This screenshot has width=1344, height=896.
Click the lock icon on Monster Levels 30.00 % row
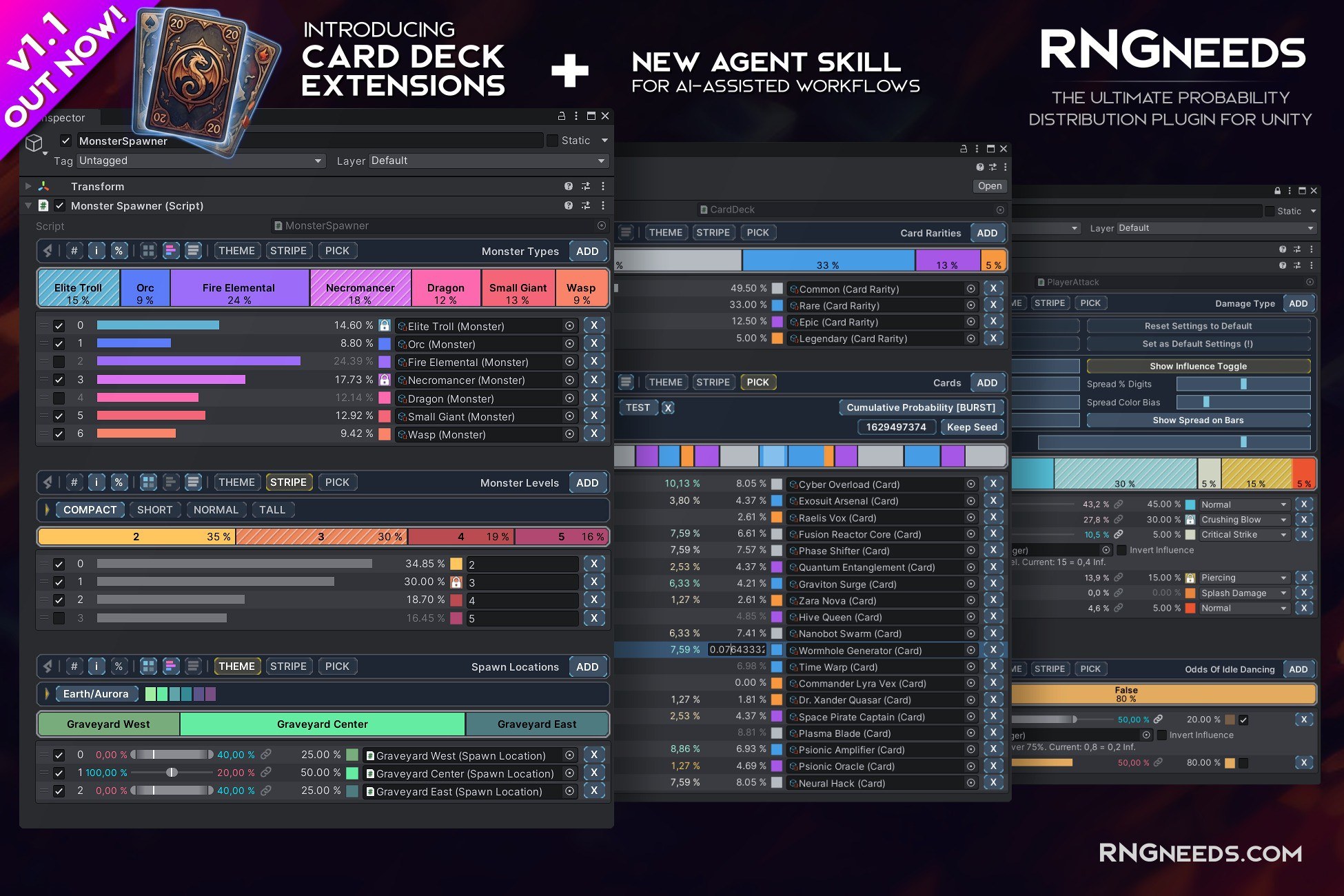pyautogui.click(x=456, y=582)
